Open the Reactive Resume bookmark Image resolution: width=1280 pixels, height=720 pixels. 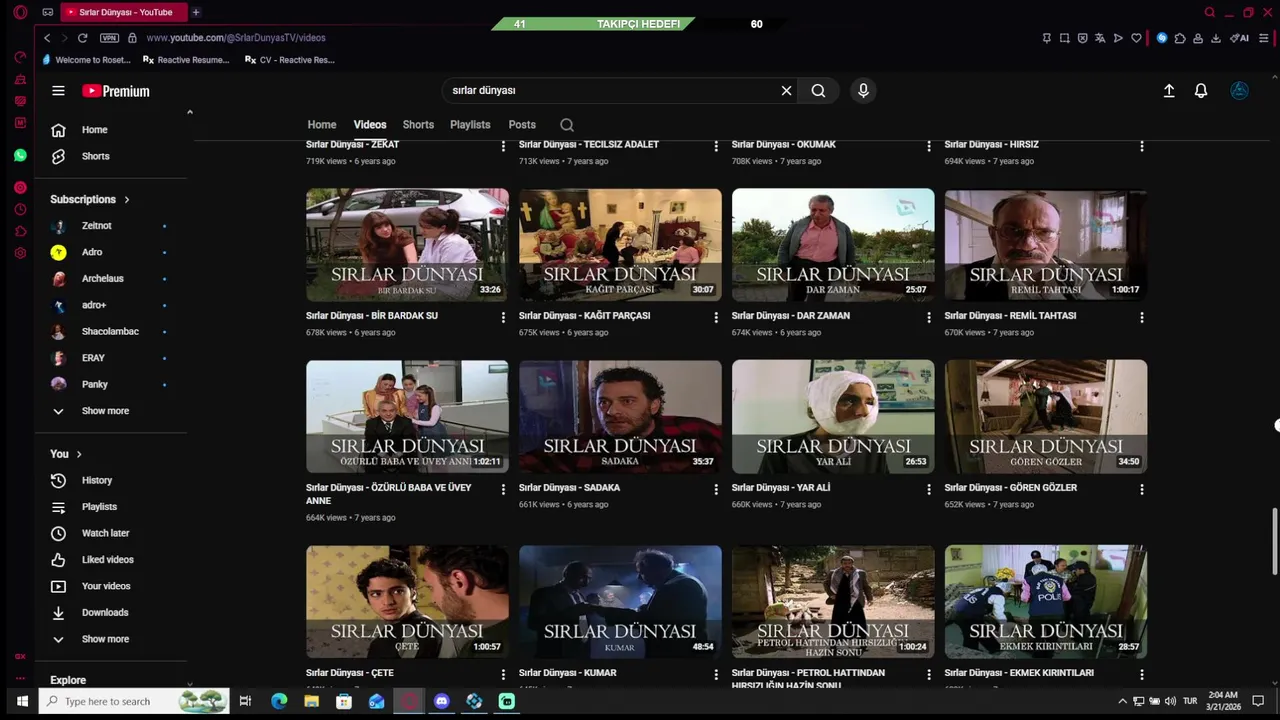coord(186,60)
